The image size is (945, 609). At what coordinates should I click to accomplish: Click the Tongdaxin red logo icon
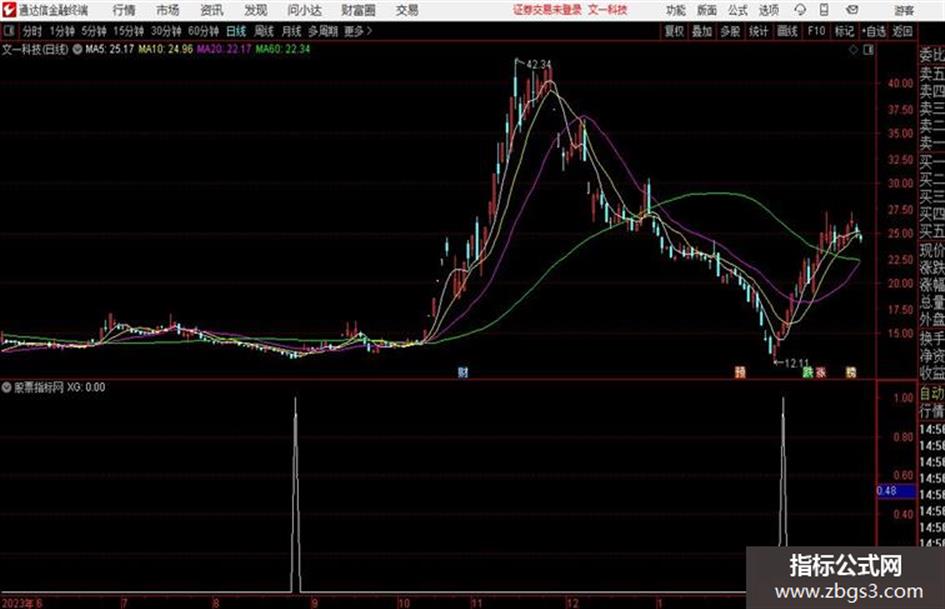point(8,10)
